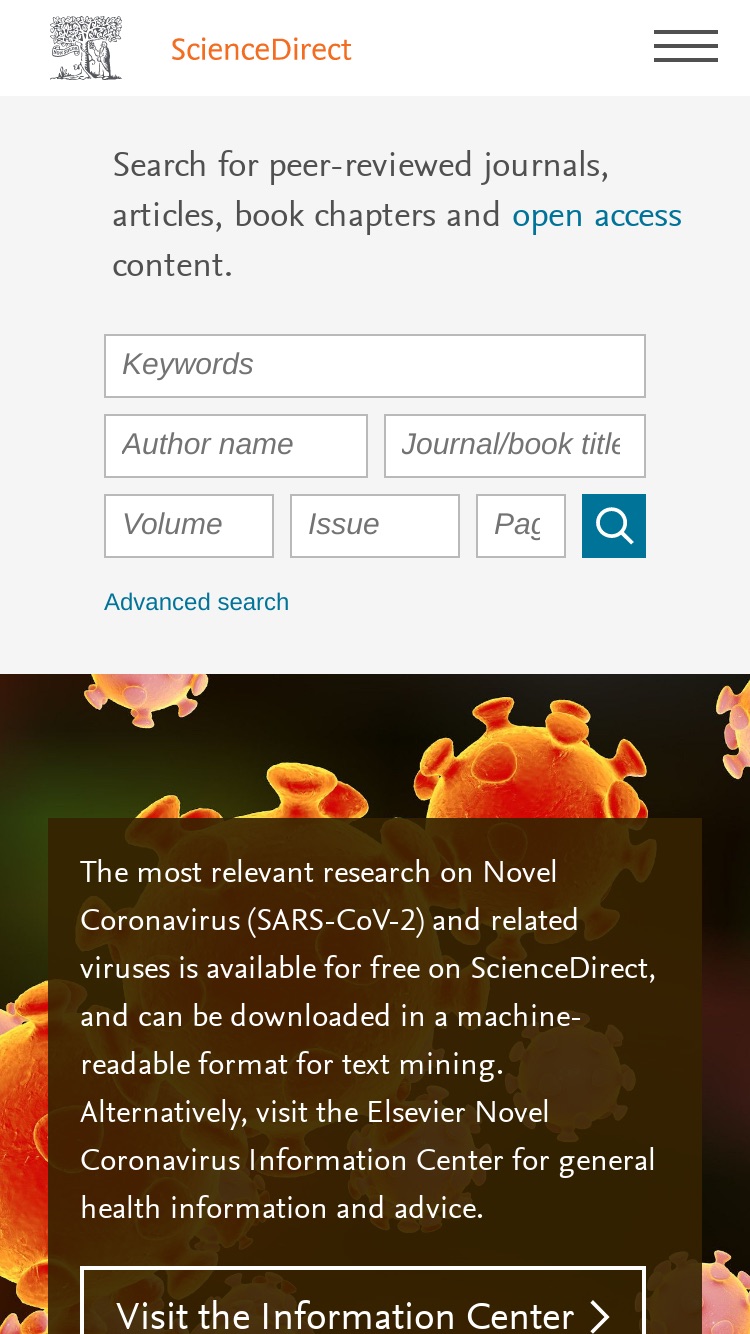Focus the Keywords search field
This screenshot has width=750, height=1334.
(x=375, y=366)
